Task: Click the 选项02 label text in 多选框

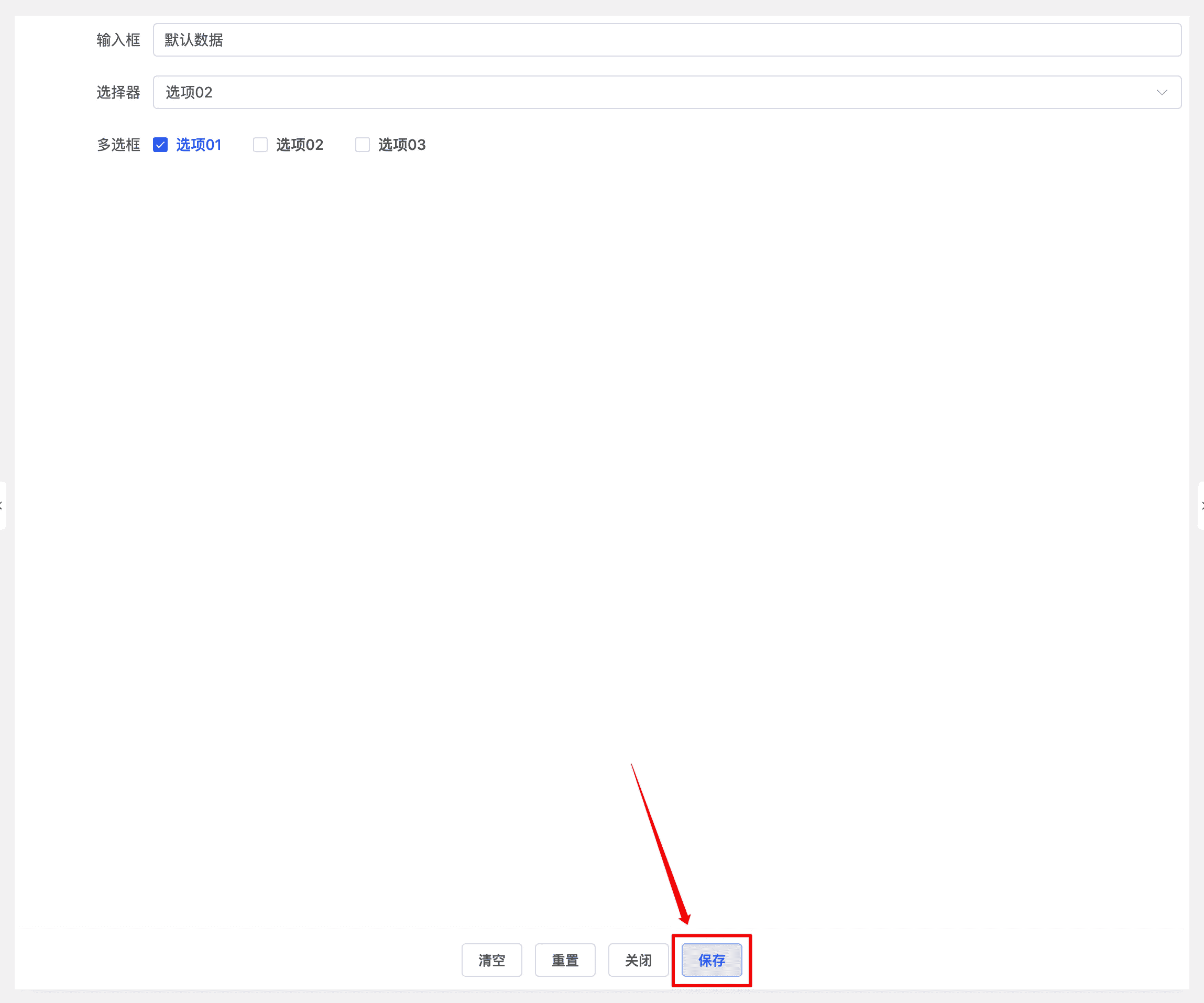Action: coord(299,145)
